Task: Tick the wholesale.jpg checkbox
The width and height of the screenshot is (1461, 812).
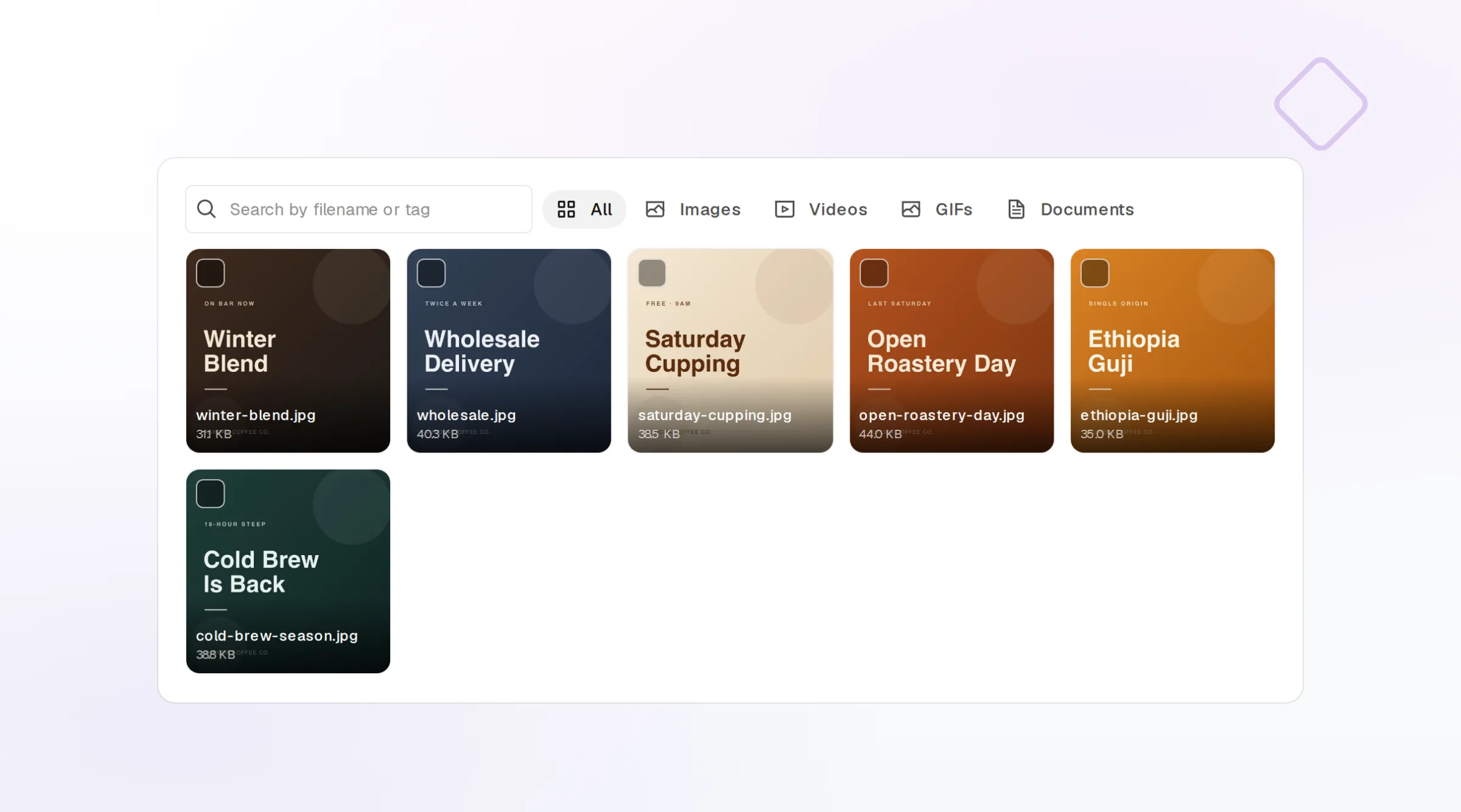Action: (x=431, y=273)
